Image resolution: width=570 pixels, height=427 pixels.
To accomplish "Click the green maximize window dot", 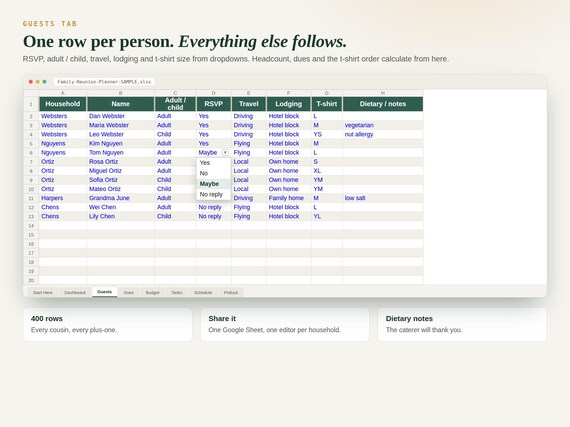I will pos(44,82).
